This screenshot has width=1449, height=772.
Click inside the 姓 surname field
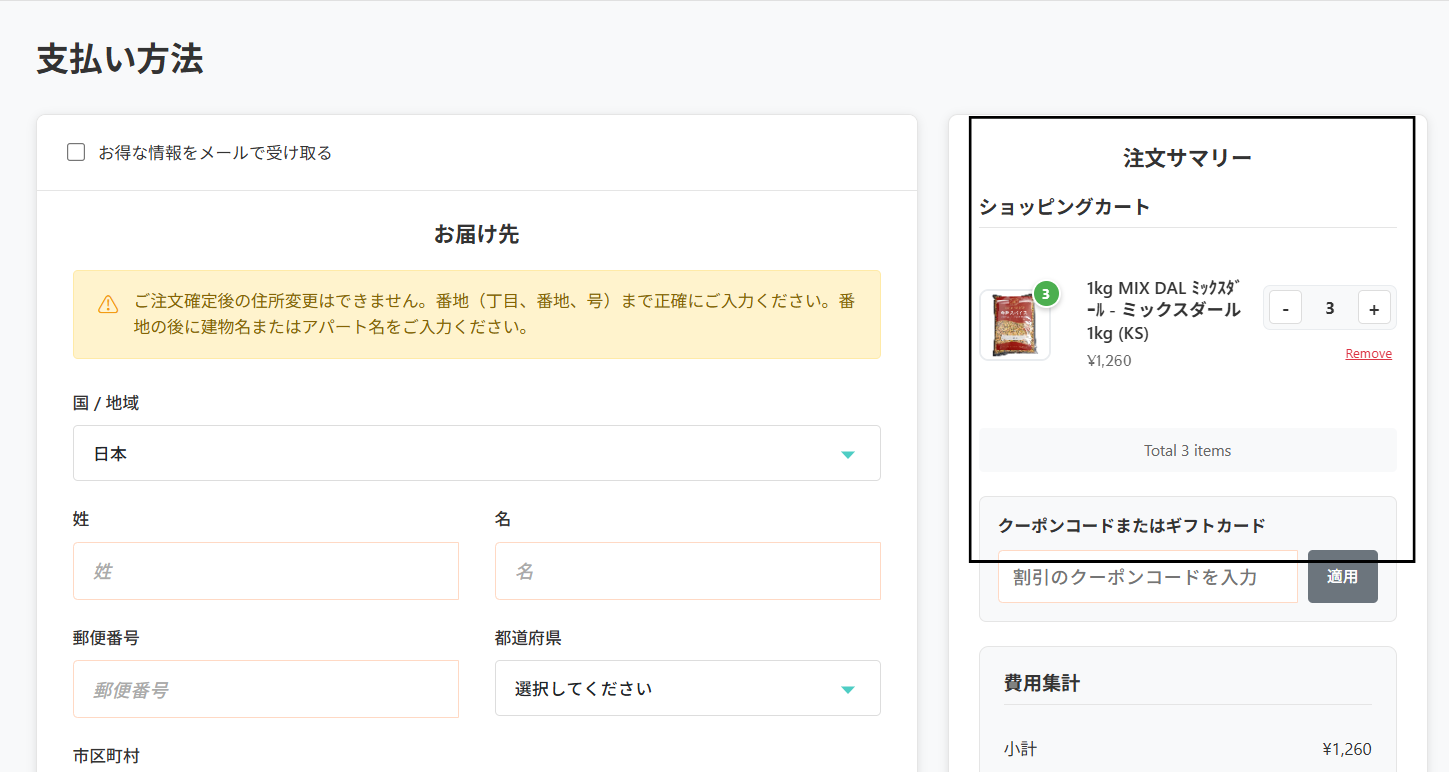(x=265, y=570)
